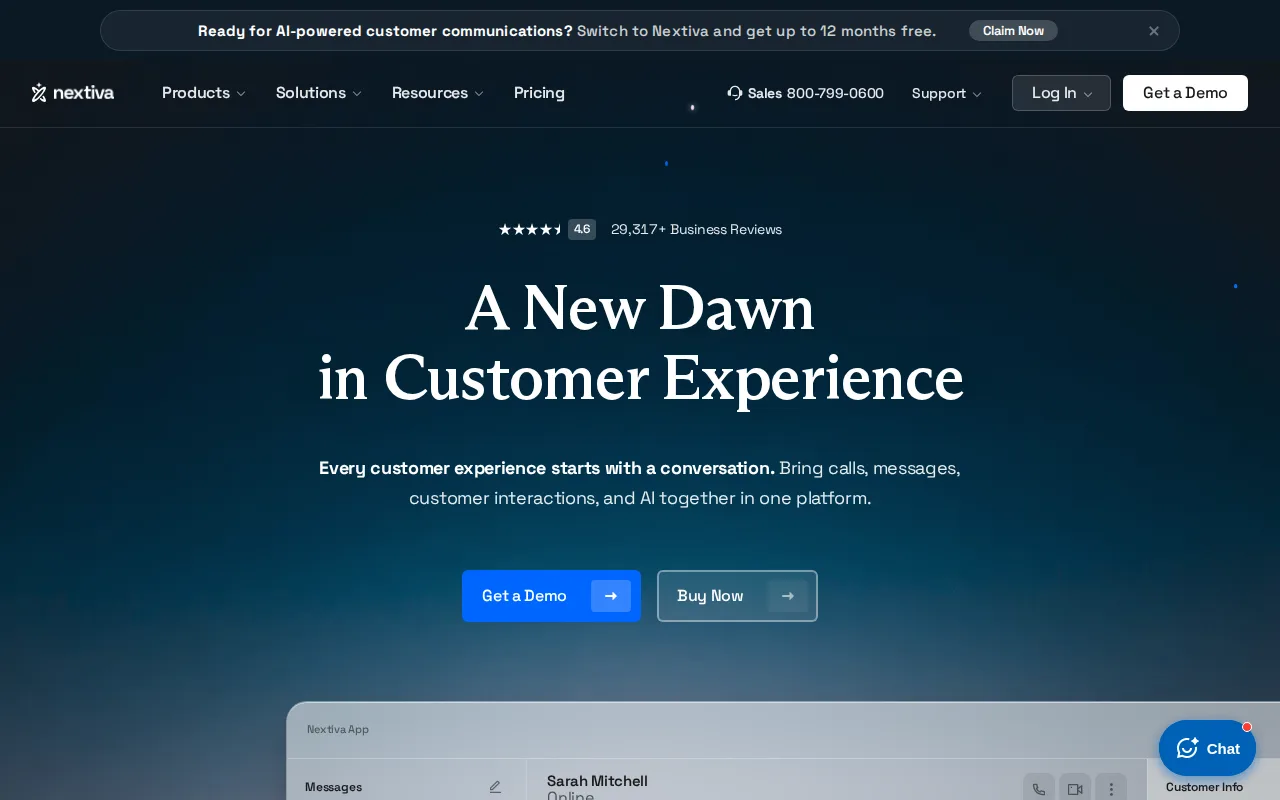1280x800 pixels.
Task: Click the compose message pencil icon
Action: [495, 787]
